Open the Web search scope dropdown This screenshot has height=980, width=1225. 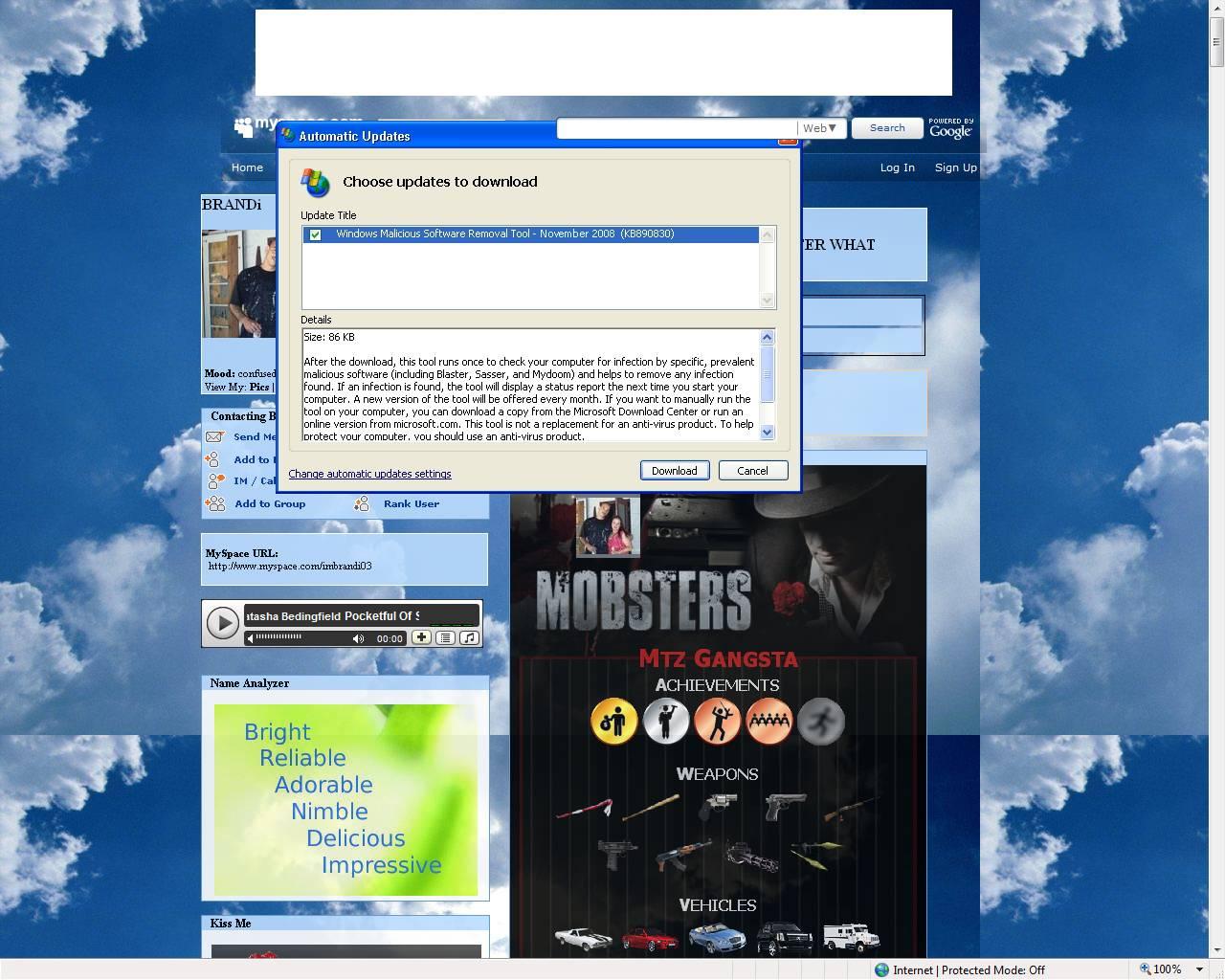820,128
